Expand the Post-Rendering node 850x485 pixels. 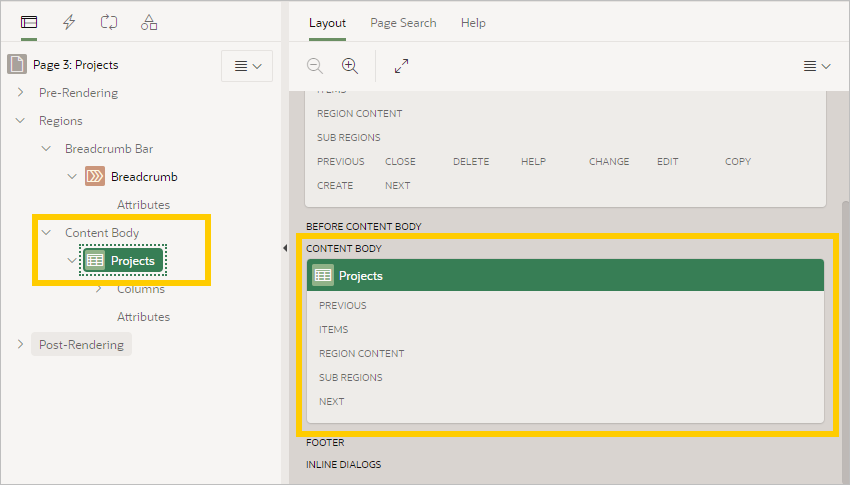pyautogui.click(x=21, y=344)
